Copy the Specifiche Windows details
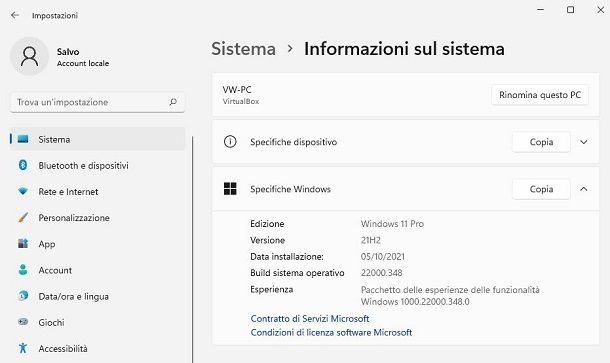This screenshot has height=363, width=610. tap(541, 189)
